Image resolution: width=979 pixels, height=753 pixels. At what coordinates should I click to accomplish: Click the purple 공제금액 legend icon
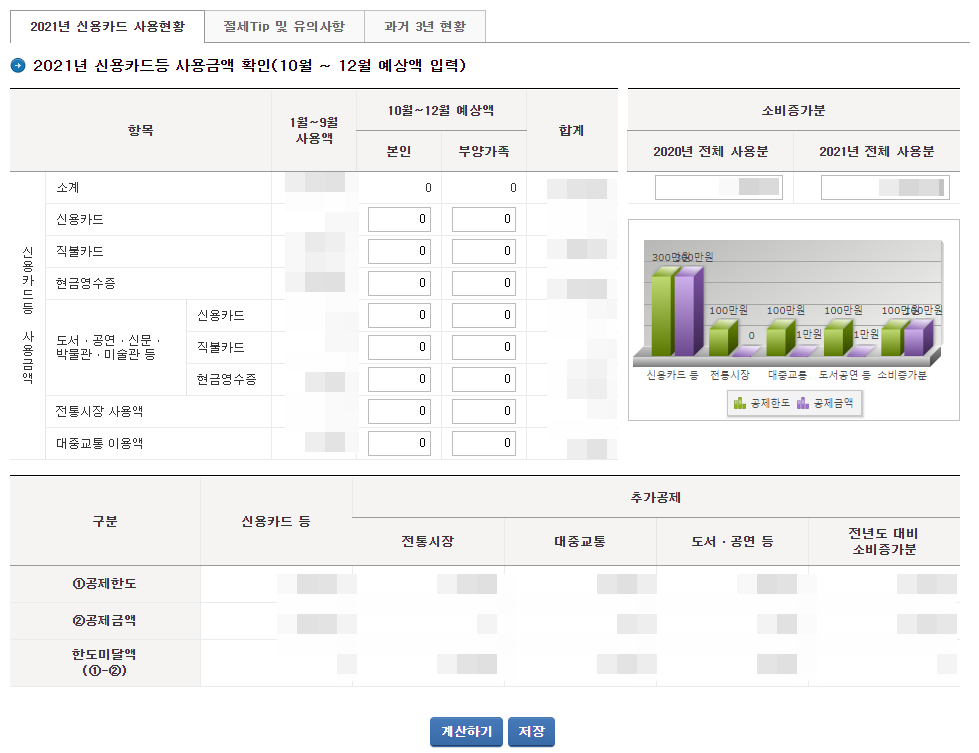point(803,403)
